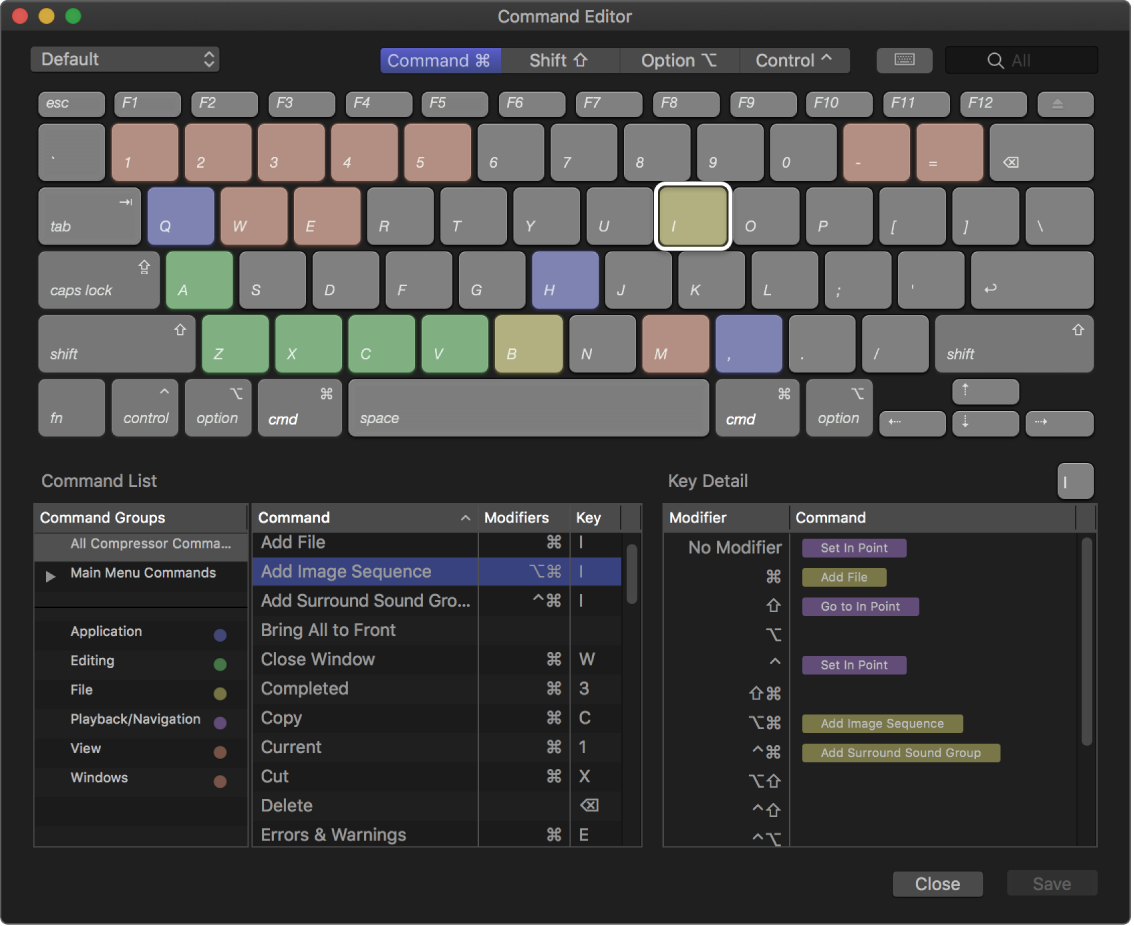
Task: Click the space bar on the virtual keyboard
Action: click(528, 407)
